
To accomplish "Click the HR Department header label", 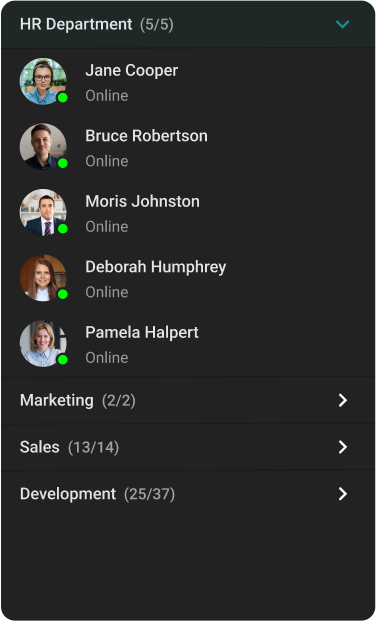I will click(x=76, y=25).
